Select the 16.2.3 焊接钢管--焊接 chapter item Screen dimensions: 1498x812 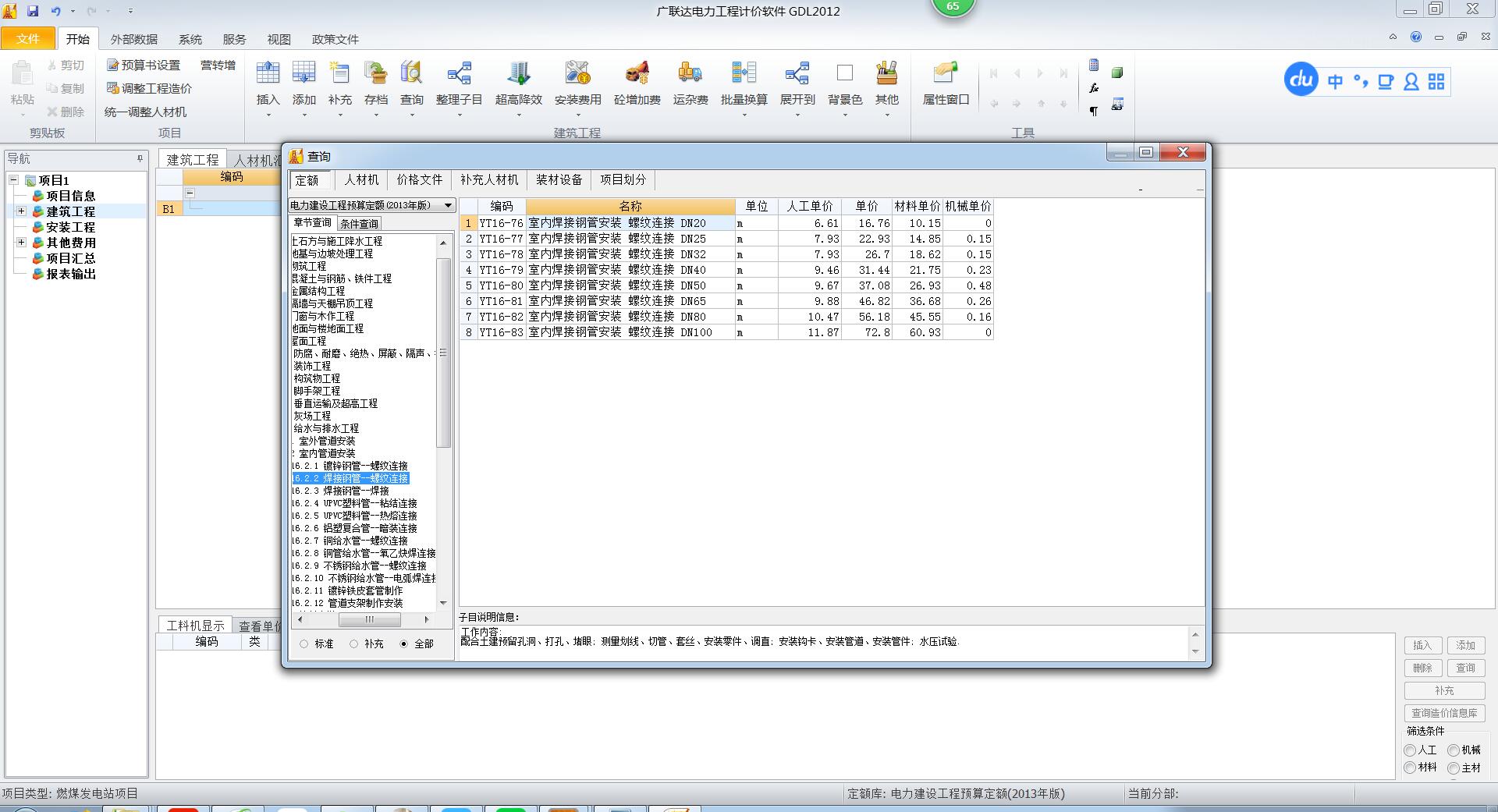[342, 491]
